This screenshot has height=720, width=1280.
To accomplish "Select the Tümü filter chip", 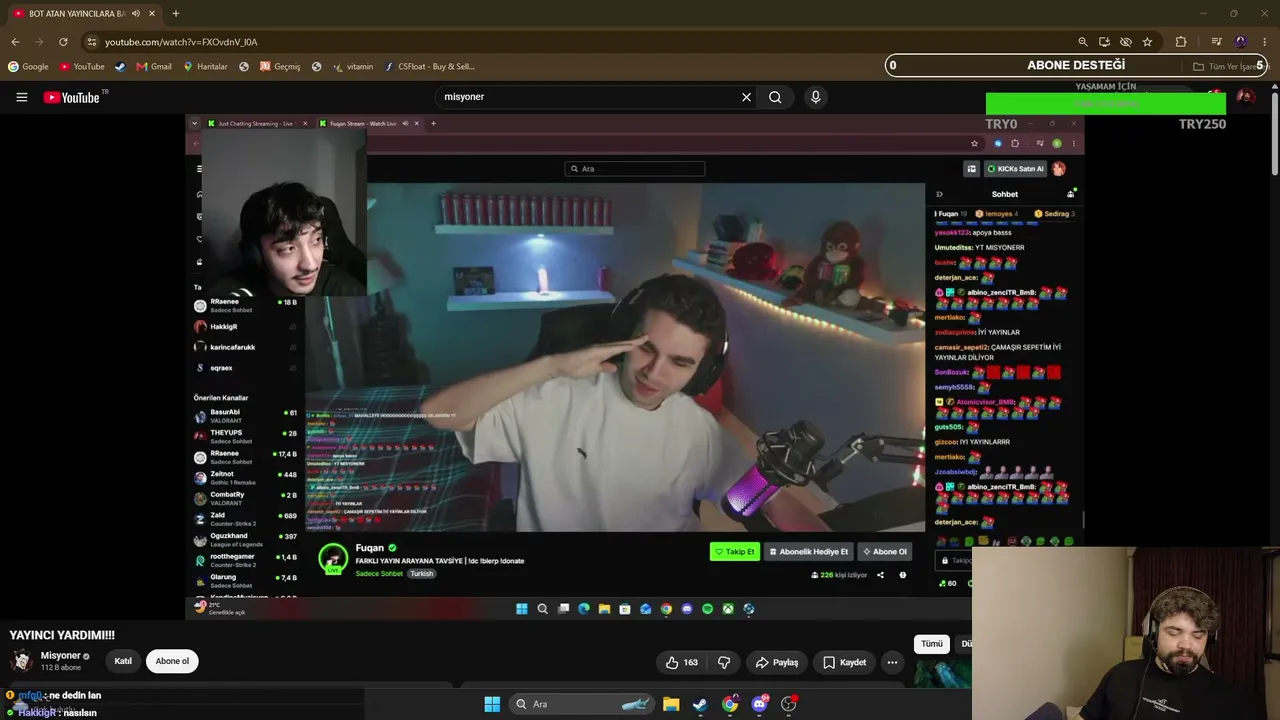I will (x=932, y=644).
